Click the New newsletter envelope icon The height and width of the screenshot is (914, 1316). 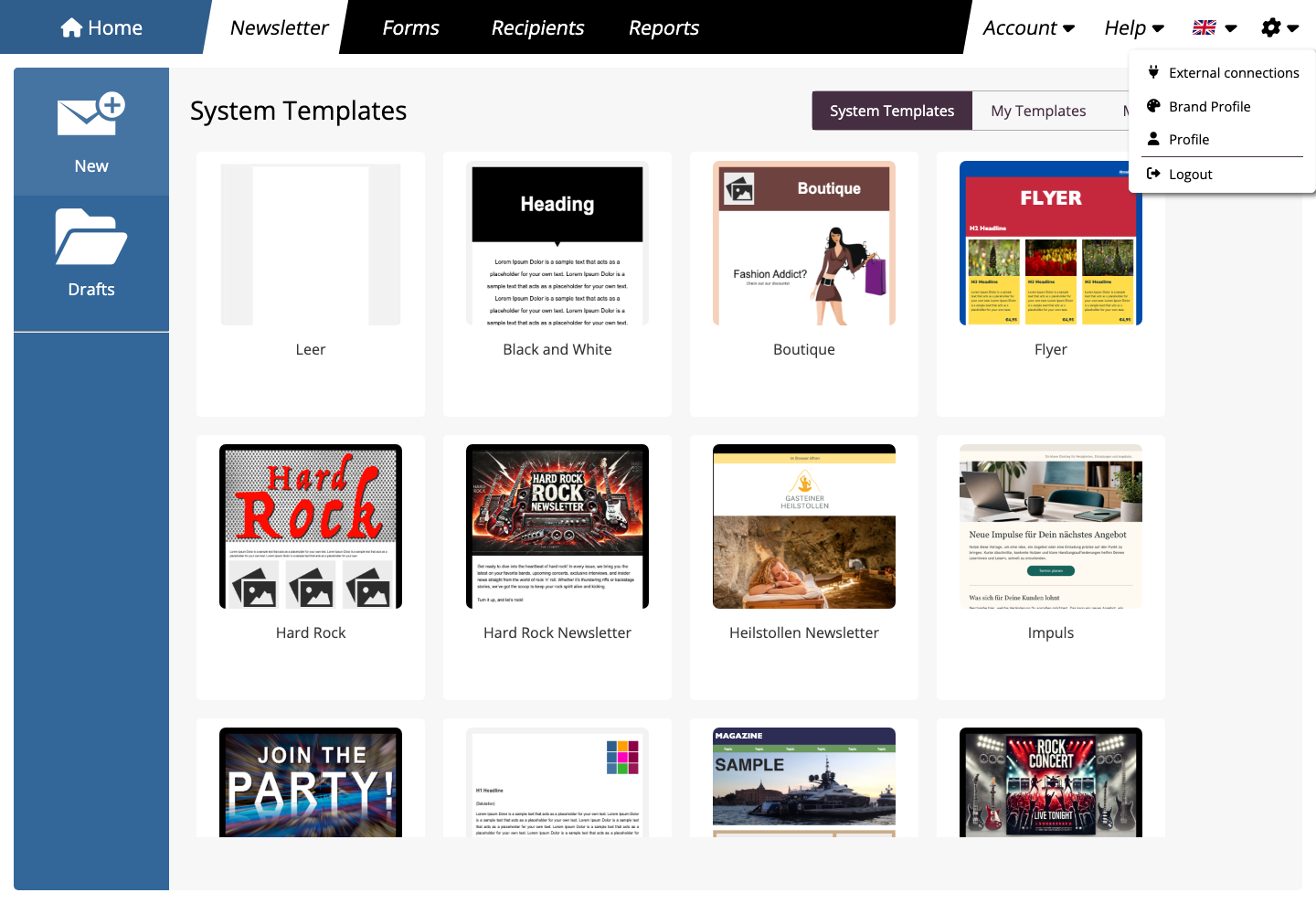[x=91, y=114]
